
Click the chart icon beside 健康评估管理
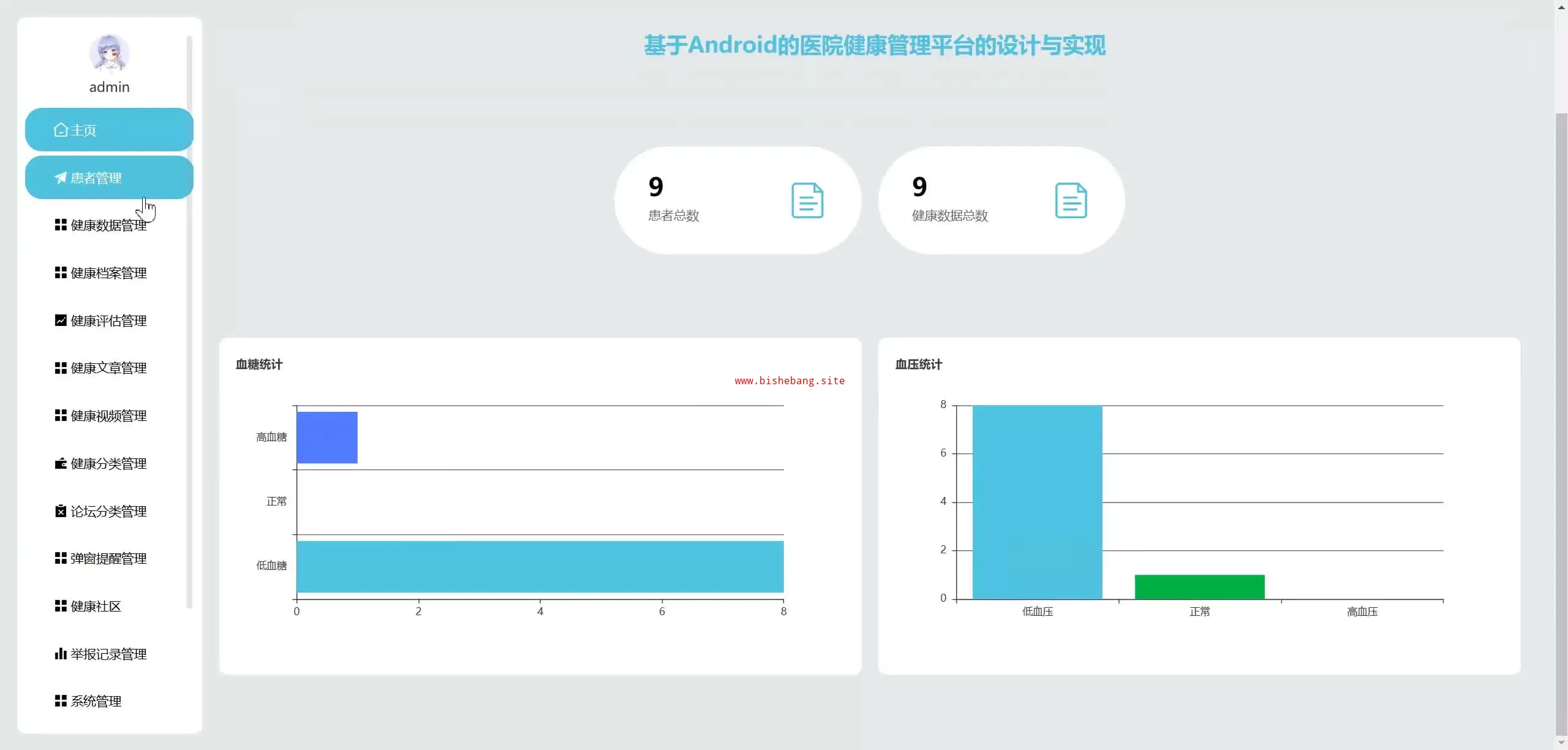pyautogui.click(x=61, y=320)
